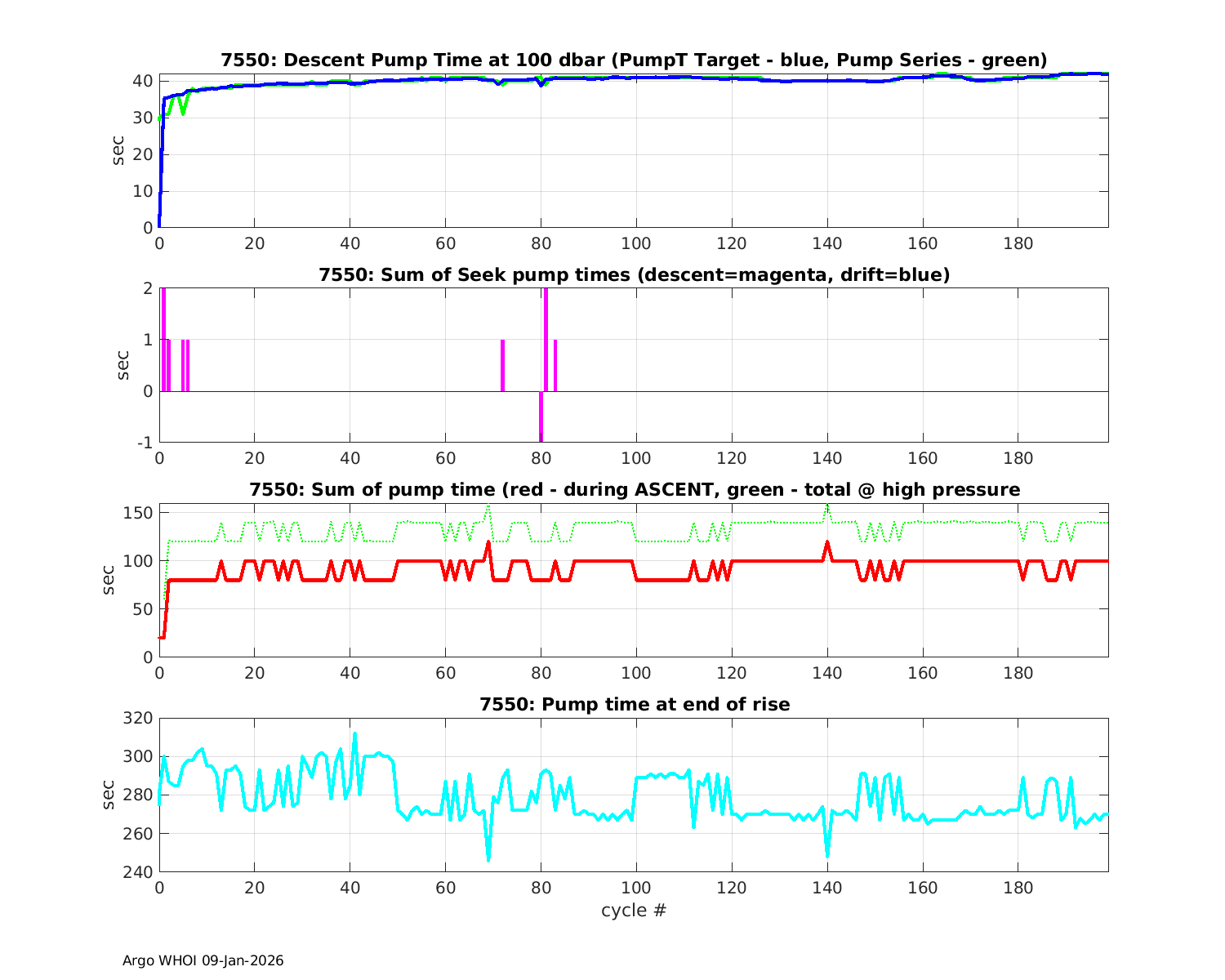Click the Sum of pump time plot title
The height and width of the screenshot is (980, 1225).
point(634,489)
